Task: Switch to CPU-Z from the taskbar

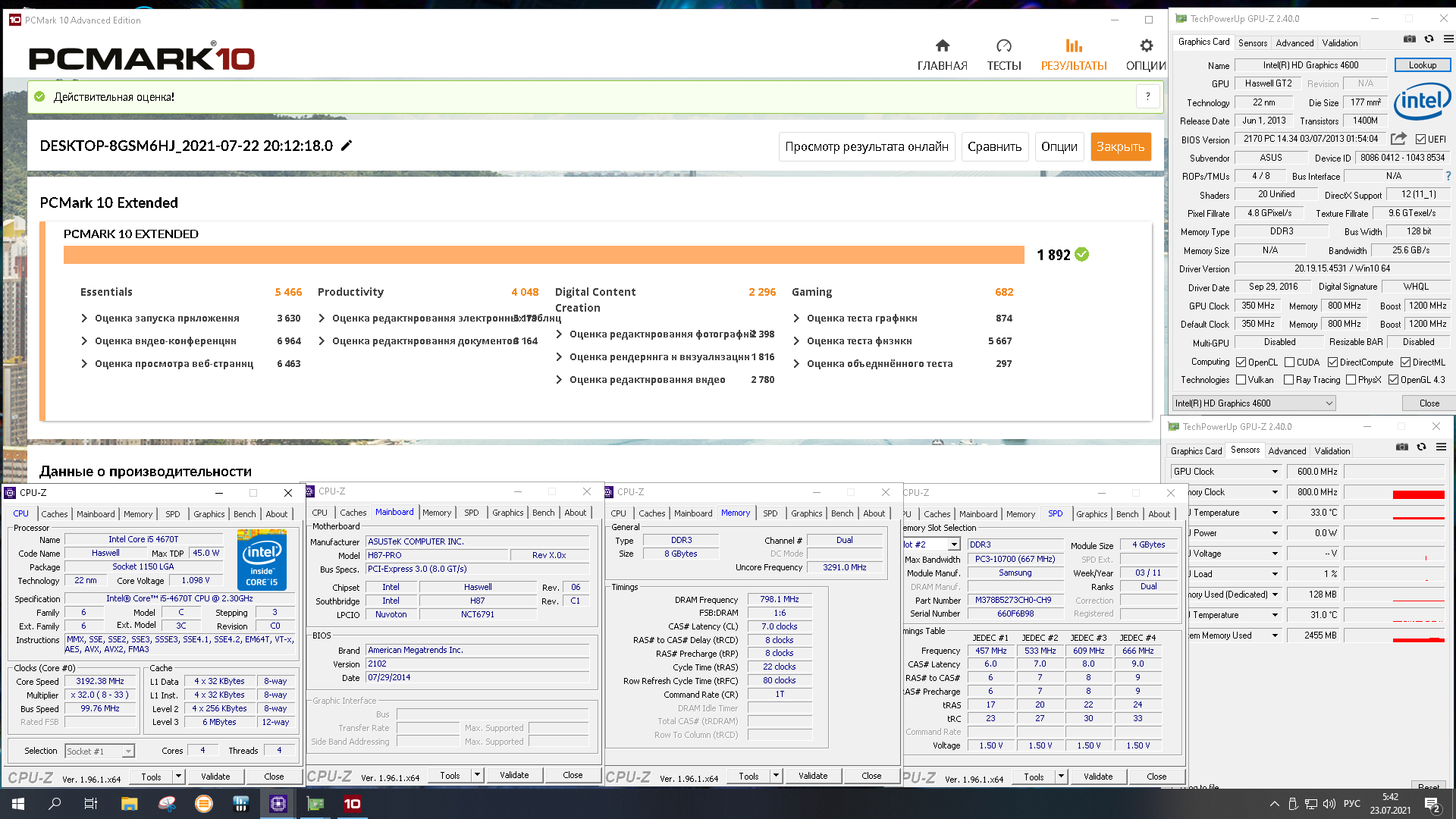Action: pyautogui.click(x=278, y=804)
